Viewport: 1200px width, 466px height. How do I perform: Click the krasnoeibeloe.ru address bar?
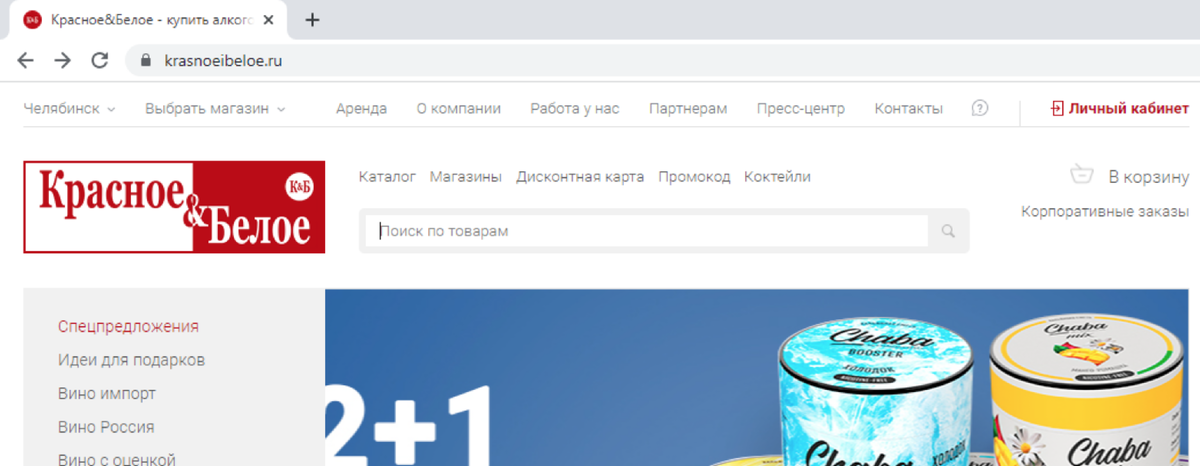pyautogui.click(x=660, y=60)
